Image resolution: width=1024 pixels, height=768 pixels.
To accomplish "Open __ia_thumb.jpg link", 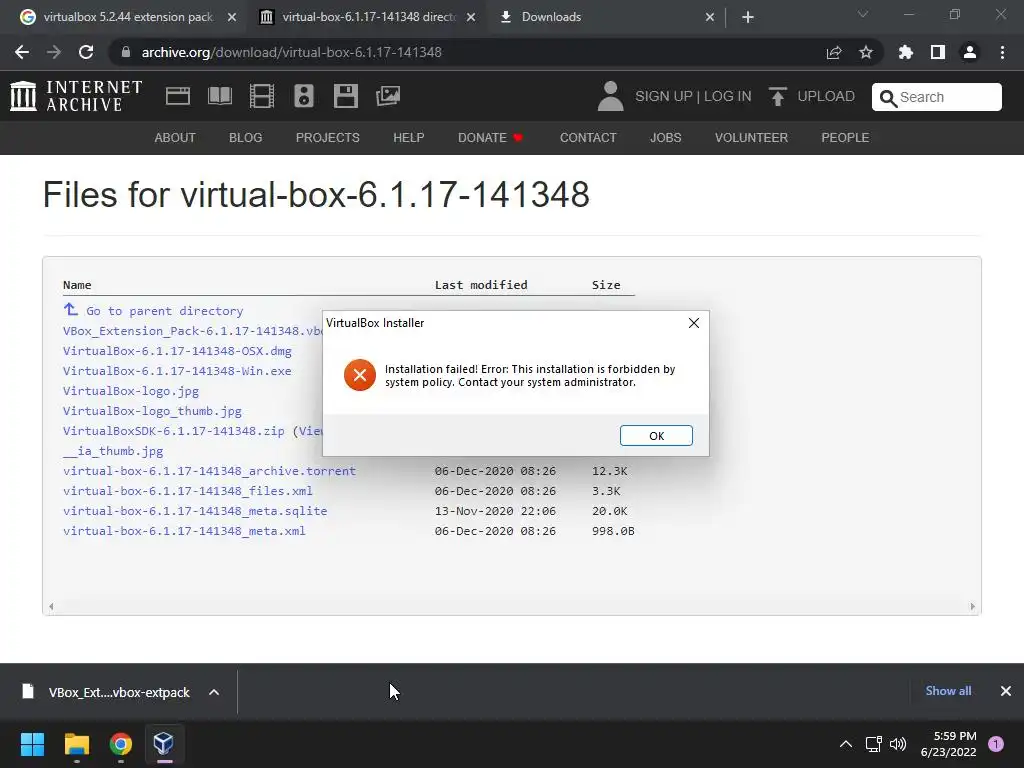I will (113, 451).
